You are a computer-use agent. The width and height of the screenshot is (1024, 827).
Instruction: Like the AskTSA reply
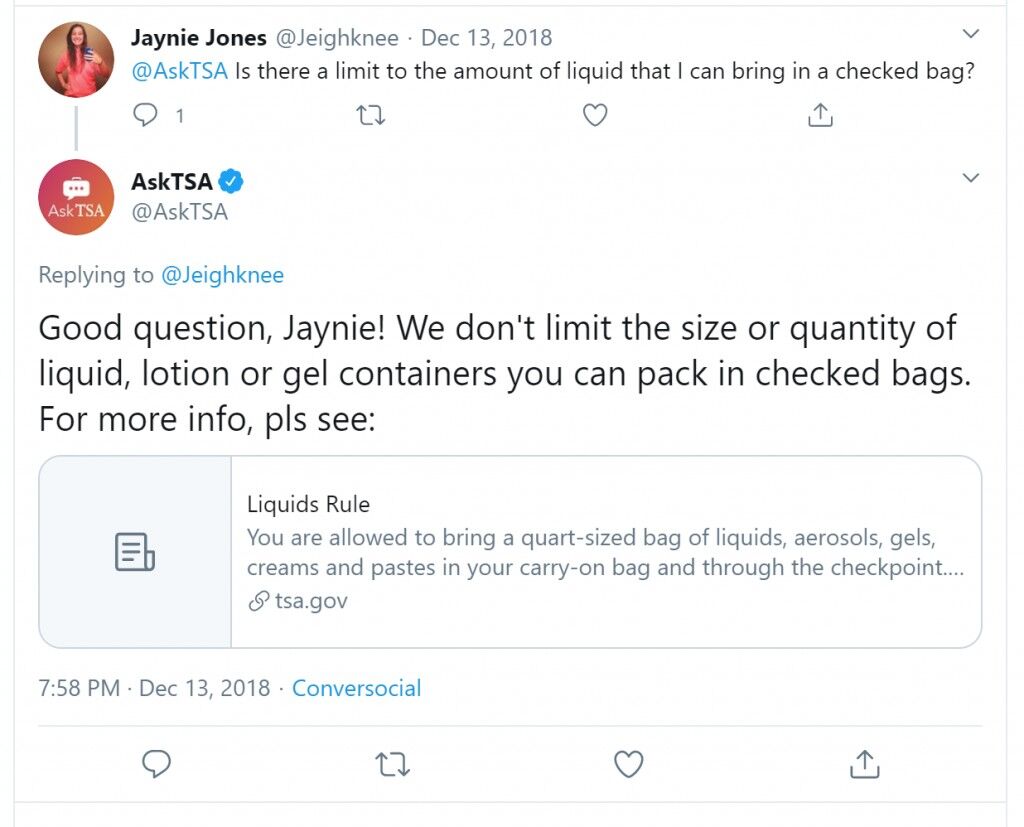629,764
